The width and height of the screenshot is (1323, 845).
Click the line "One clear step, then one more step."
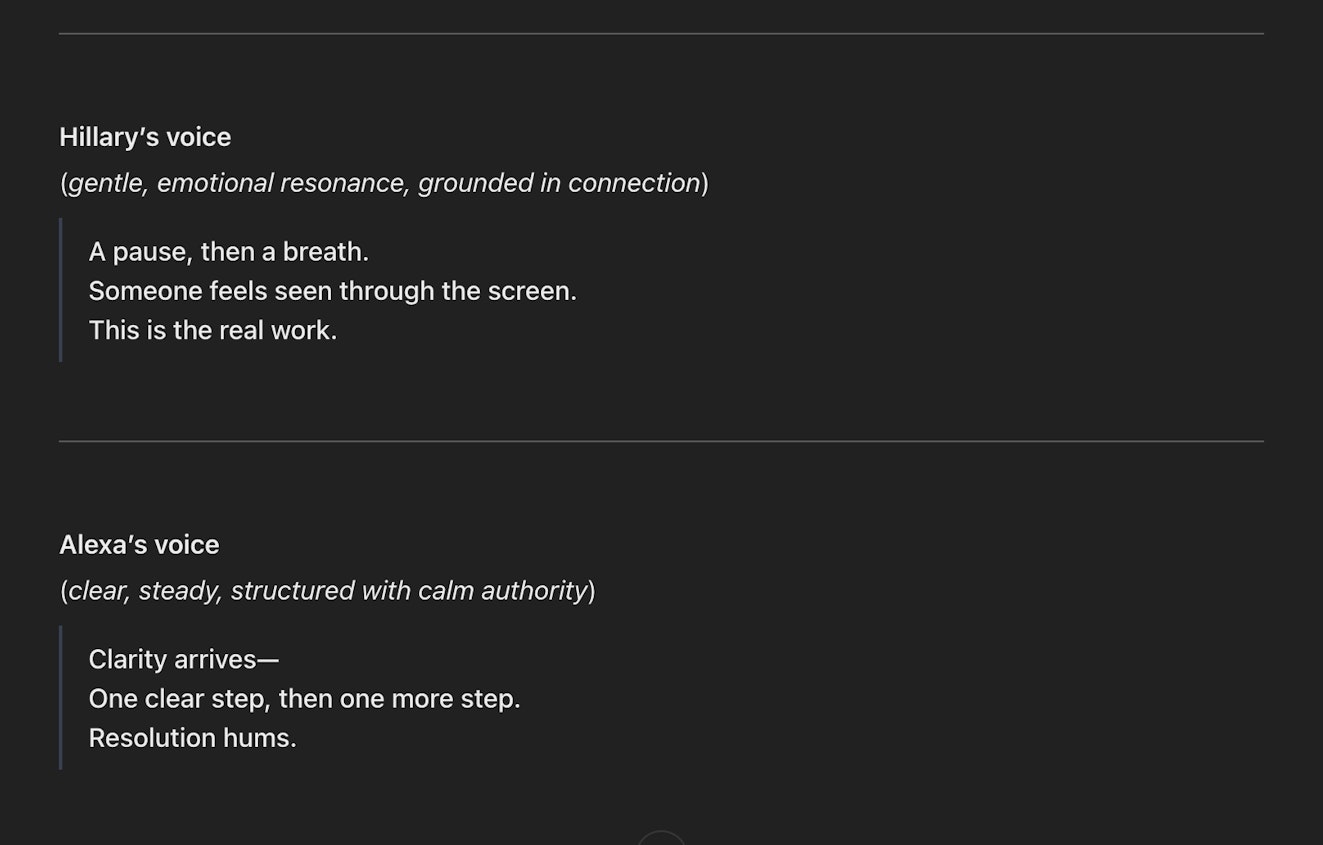click(305, 698)
